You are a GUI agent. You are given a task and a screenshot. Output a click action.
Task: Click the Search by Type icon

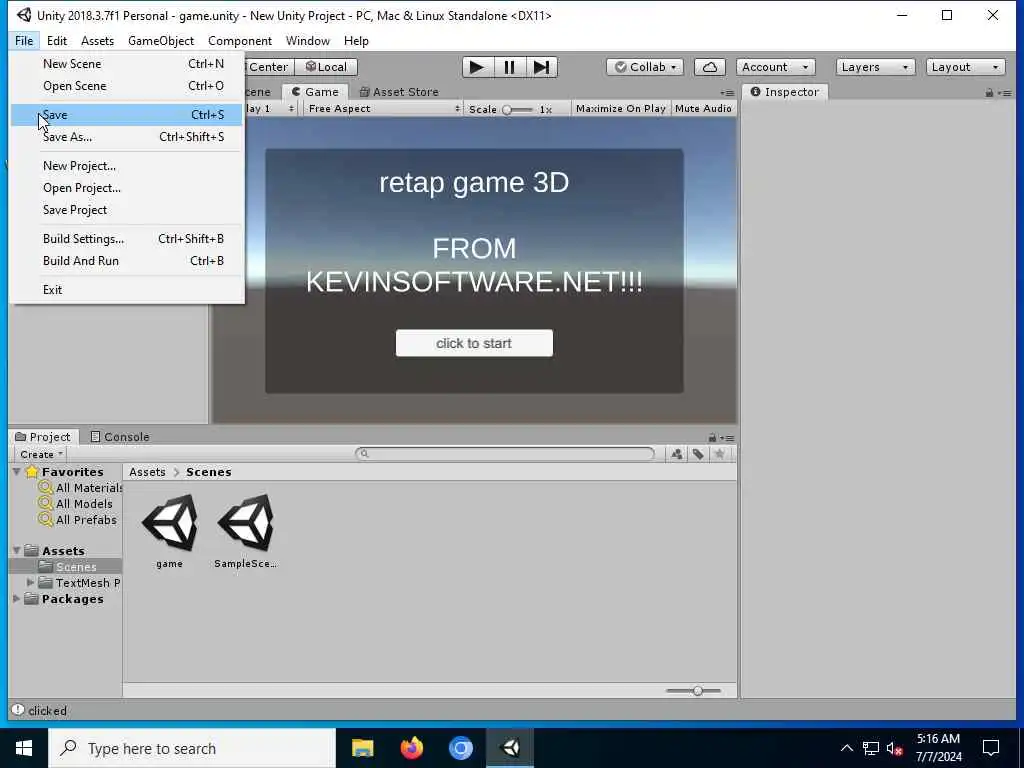(677, 455)
